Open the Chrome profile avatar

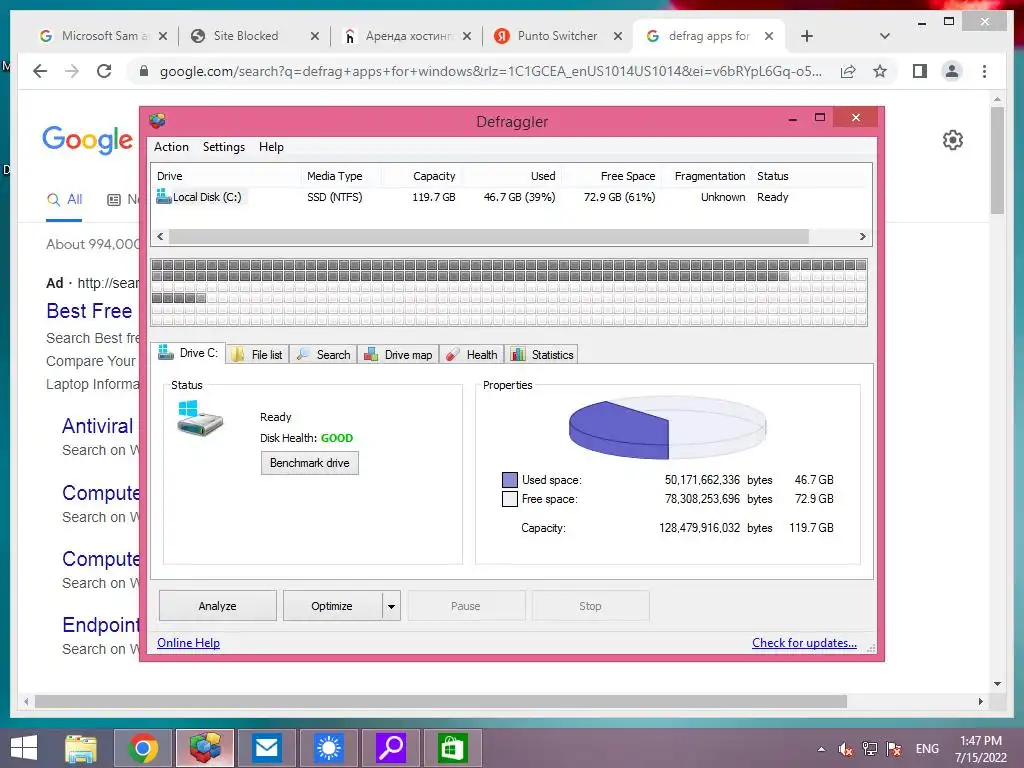click(x=952, y=71)
